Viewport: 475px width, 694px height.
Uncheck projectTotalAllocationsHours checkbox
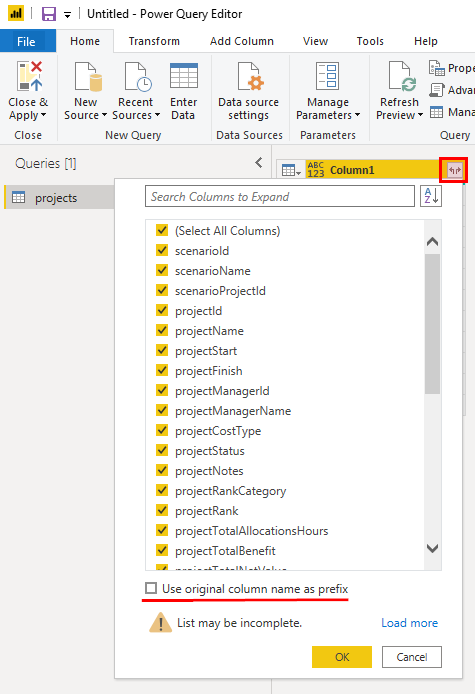coord(162,530)
